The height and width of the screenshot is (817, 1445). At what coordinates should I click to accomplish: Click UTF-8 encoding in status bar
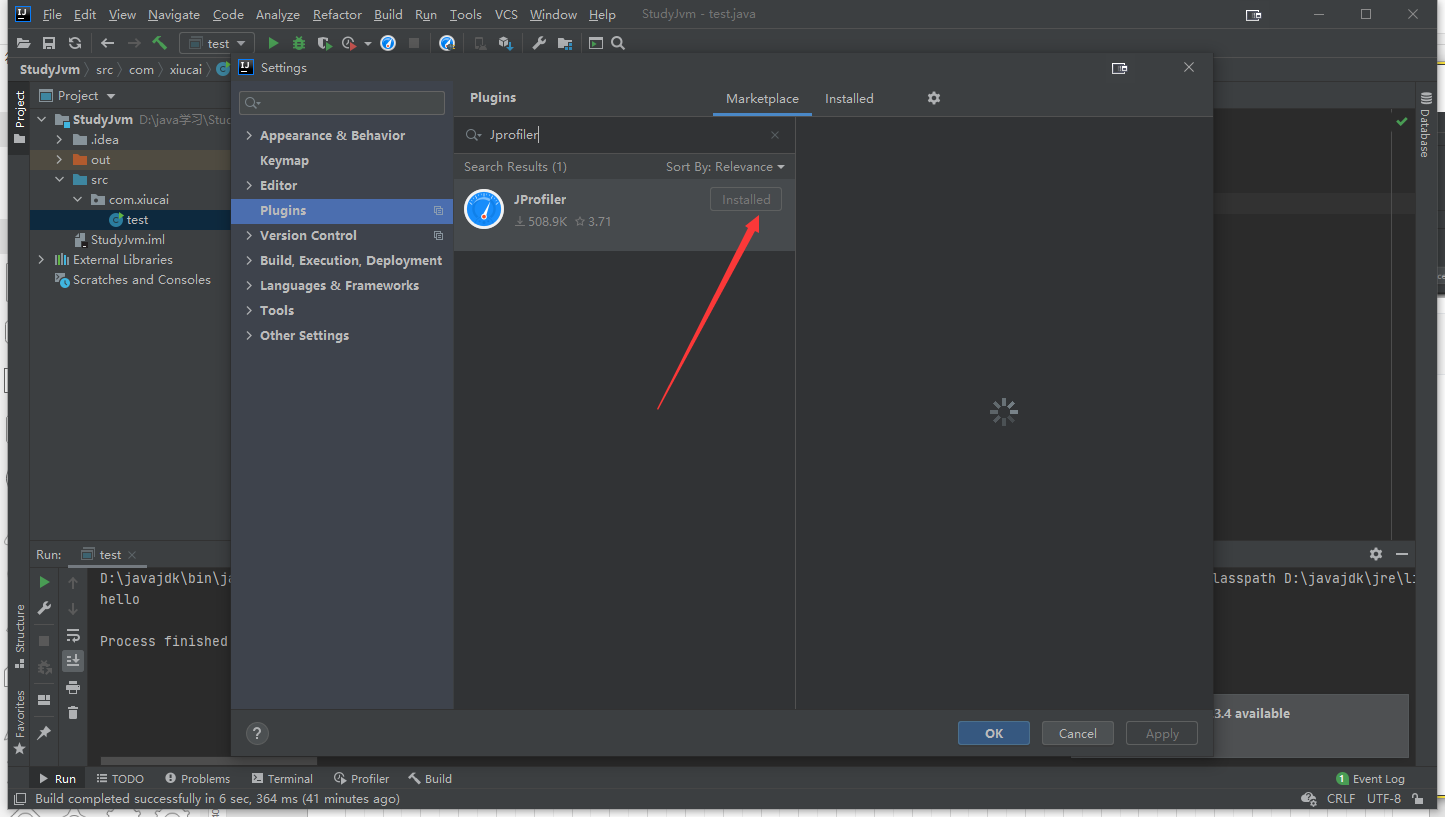pyautogui.click(x=1384, y=798)
